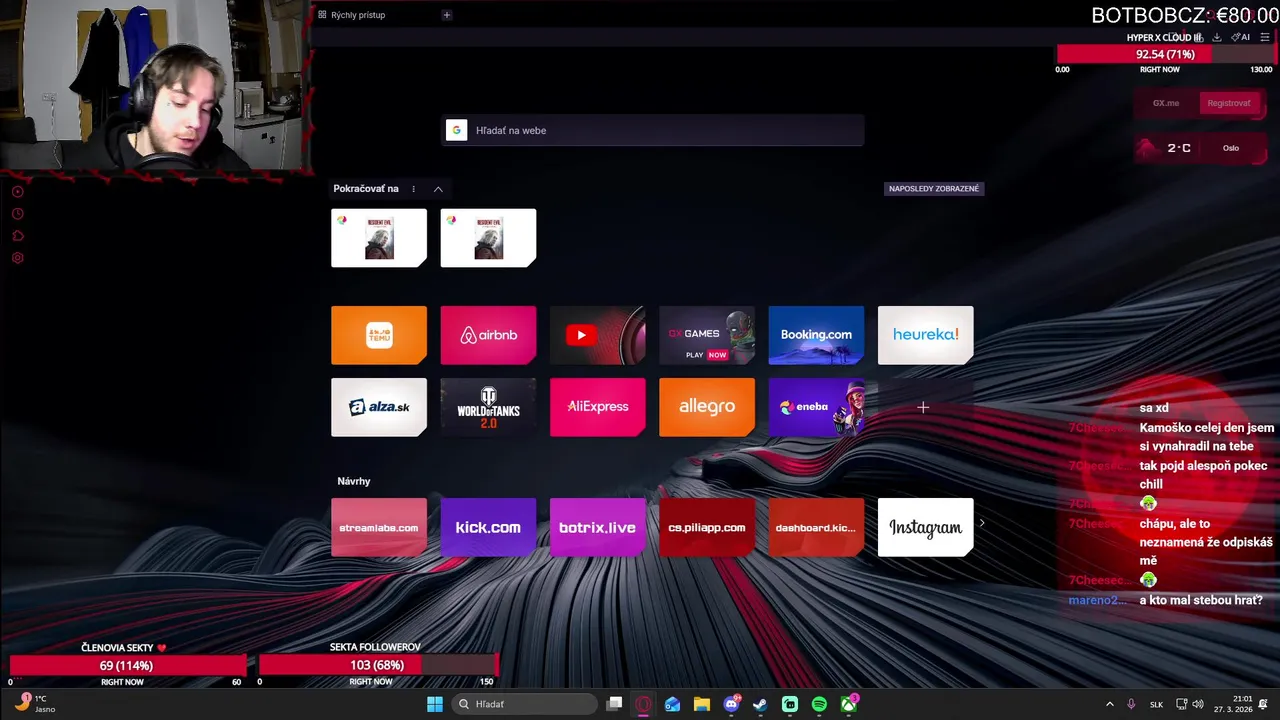Open SLK keyboard language switcher
Image resolution: width=1280 pixels, height=720 pixels.
click(1156, 704)
